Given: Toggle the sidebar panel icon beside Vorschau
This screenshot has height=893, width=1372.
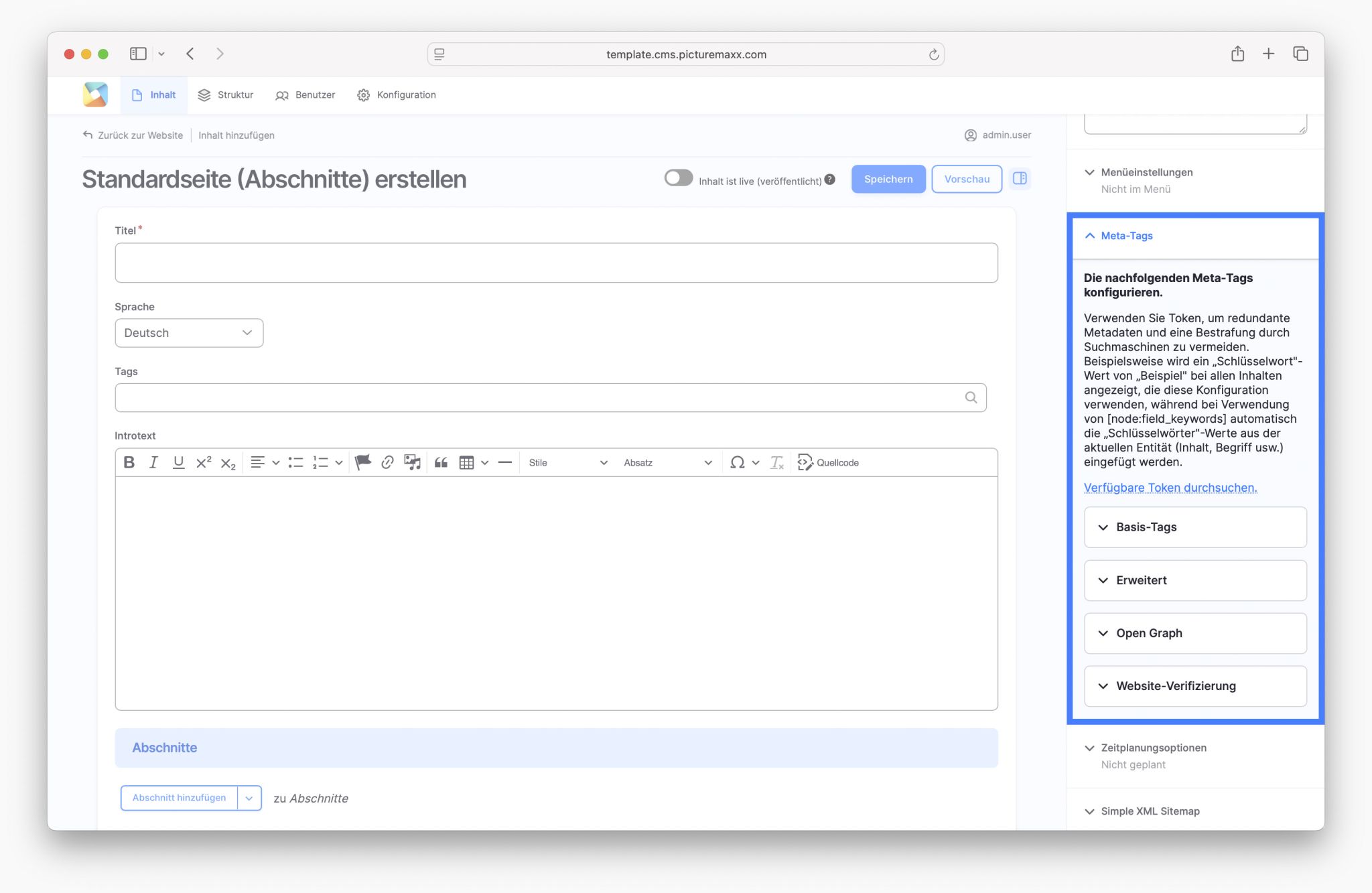Looking at the screenshot, I should (x=1020, y=178).
